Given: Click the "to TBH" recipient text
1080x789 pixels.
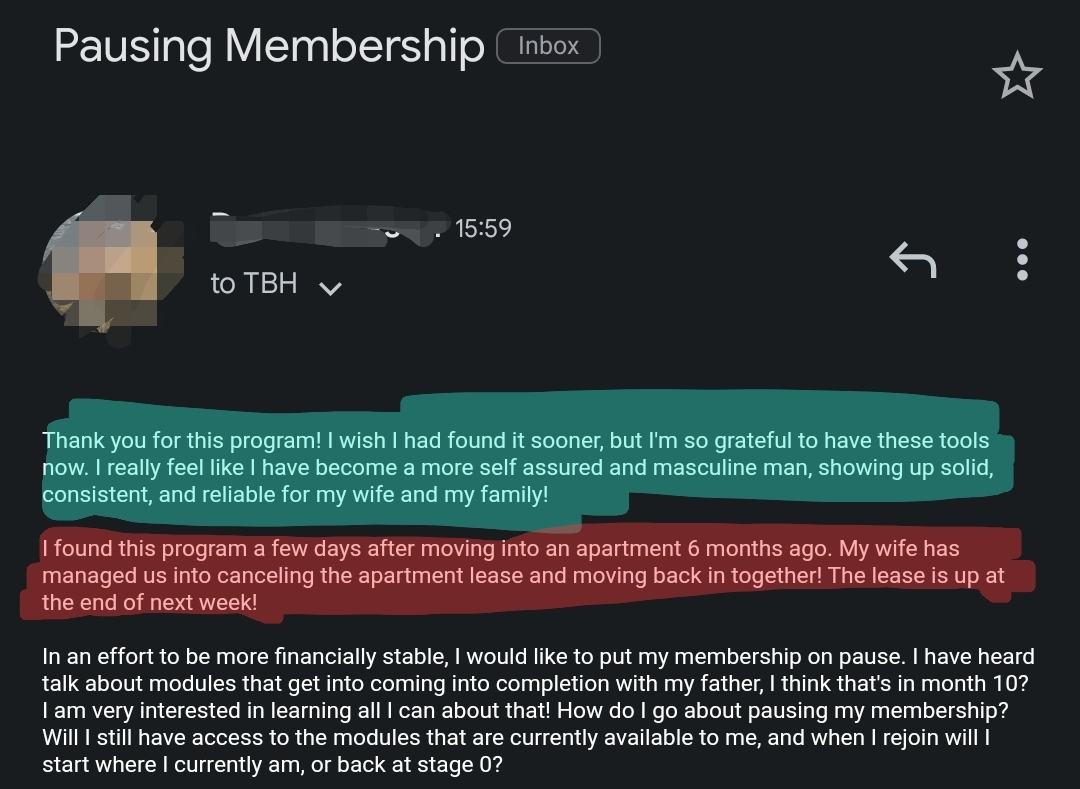Looking at the screenshot, I should [x=254, y=284].
